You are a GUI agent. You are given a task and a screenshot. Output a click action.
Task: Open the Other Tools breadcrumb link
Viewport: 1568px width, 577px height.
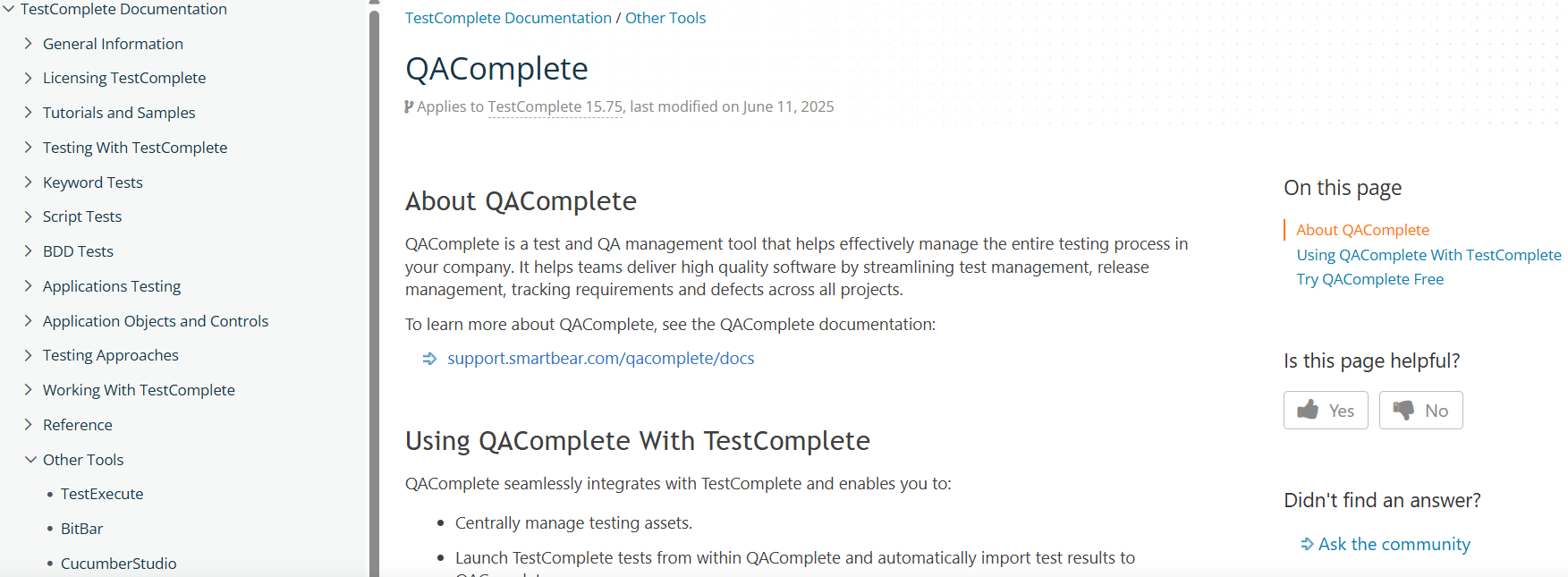pos(665,18)
